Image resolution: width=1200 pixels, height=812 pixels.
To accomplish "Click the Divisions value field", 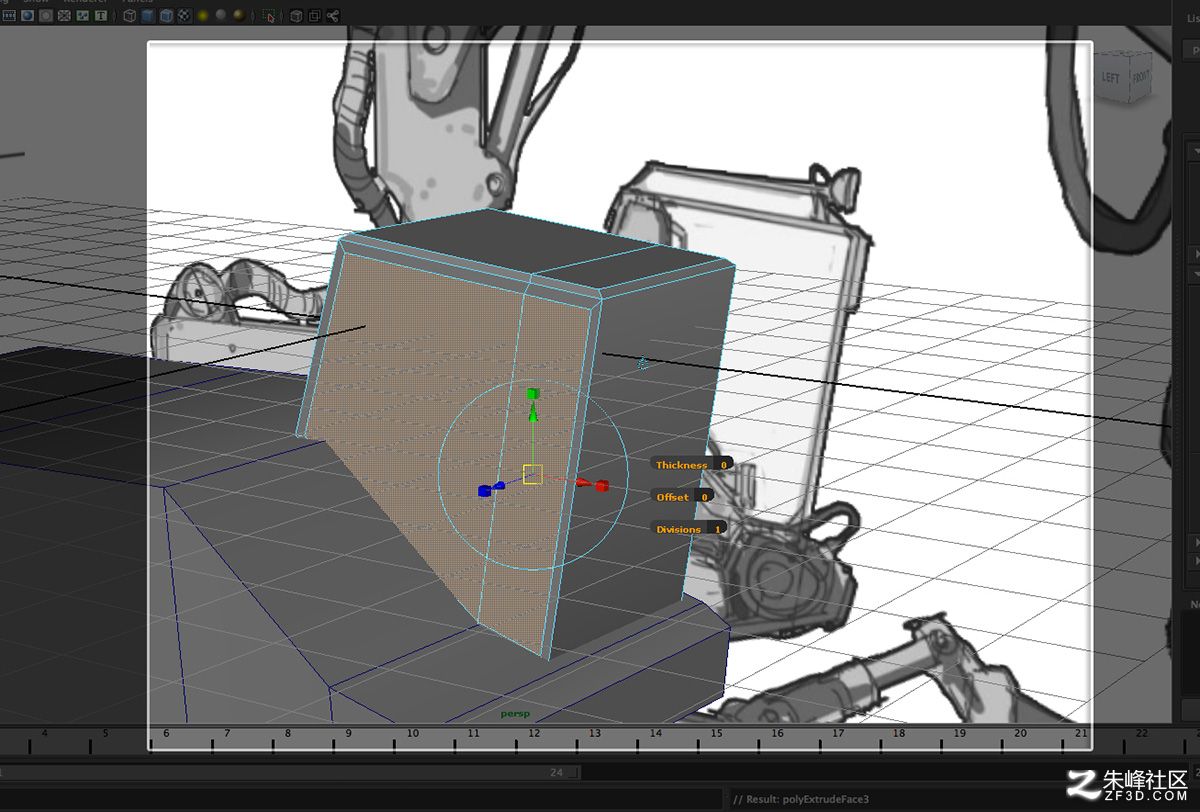I will [717, 529].
